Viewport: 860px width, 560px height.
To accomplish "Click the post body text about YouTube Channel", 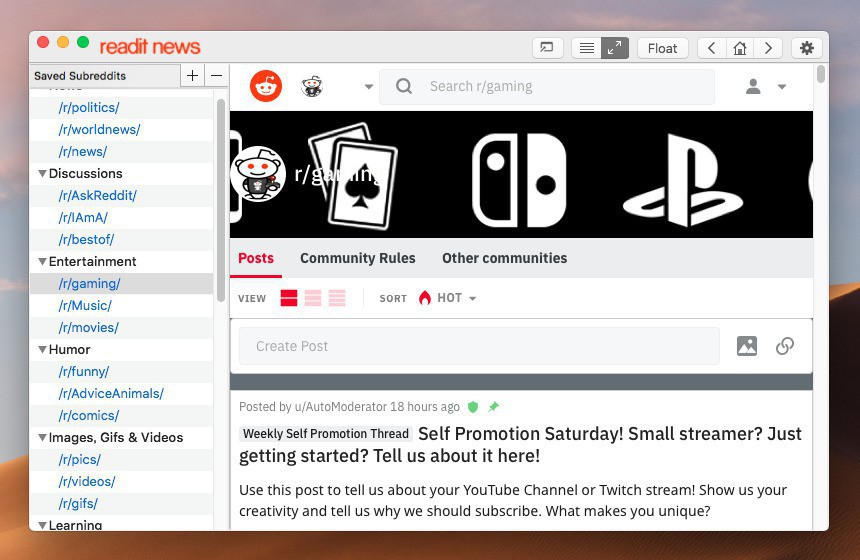I will coord(513,500).
